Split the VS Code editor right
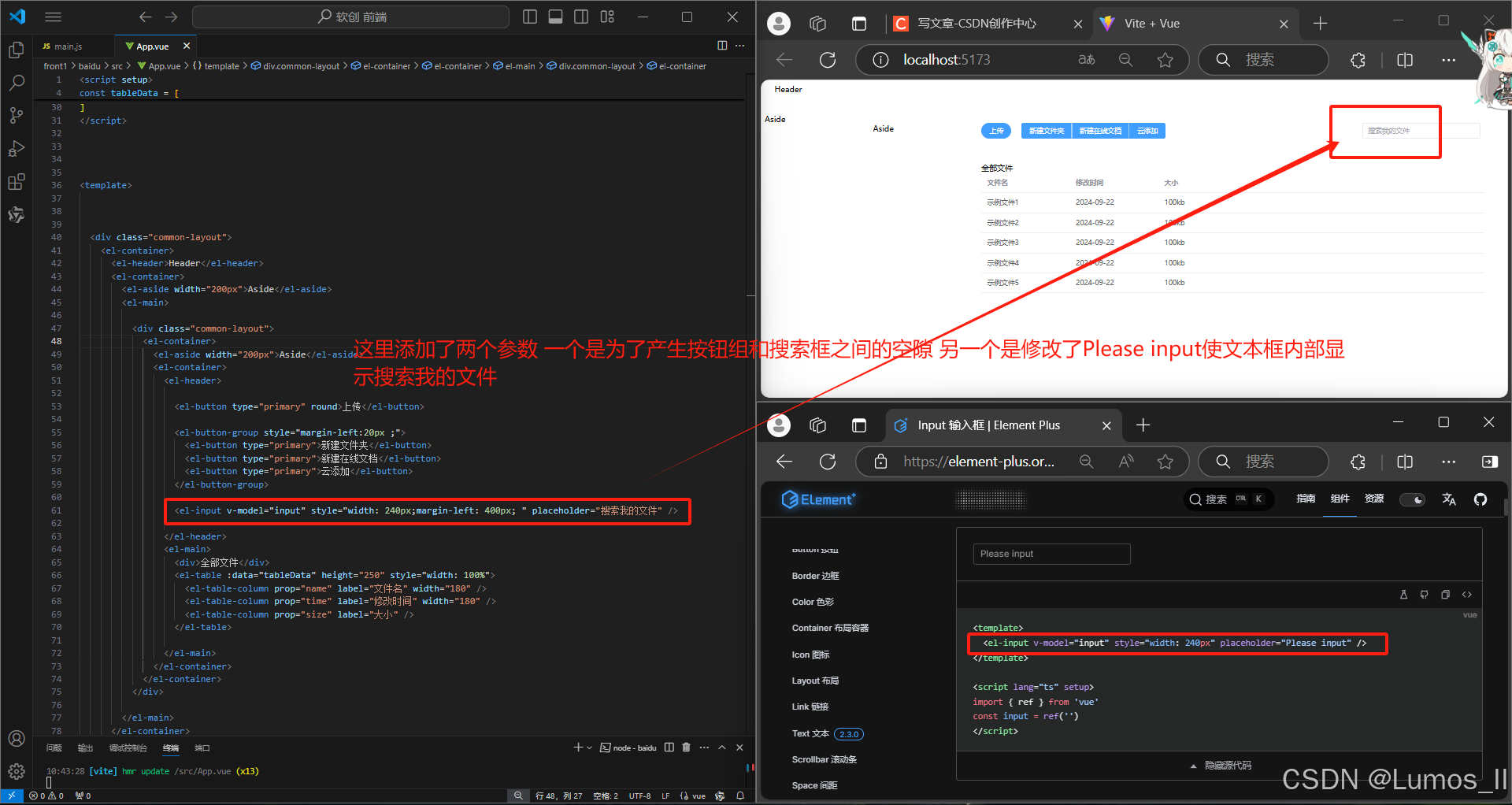The height and width of the screenshot is (805, 1512). pyautogui.click(x=722, y=46)
